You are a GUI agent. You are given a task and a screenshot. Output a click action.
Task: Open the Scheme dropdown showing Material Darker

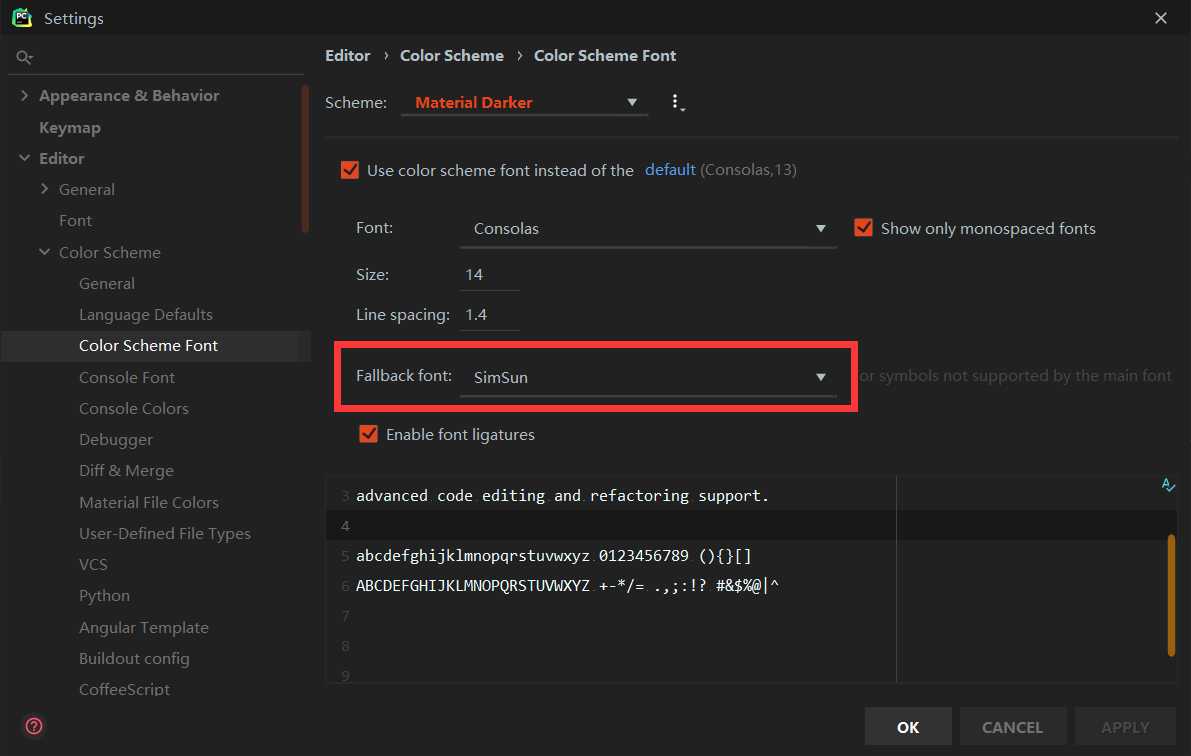[x=525, y=103]
